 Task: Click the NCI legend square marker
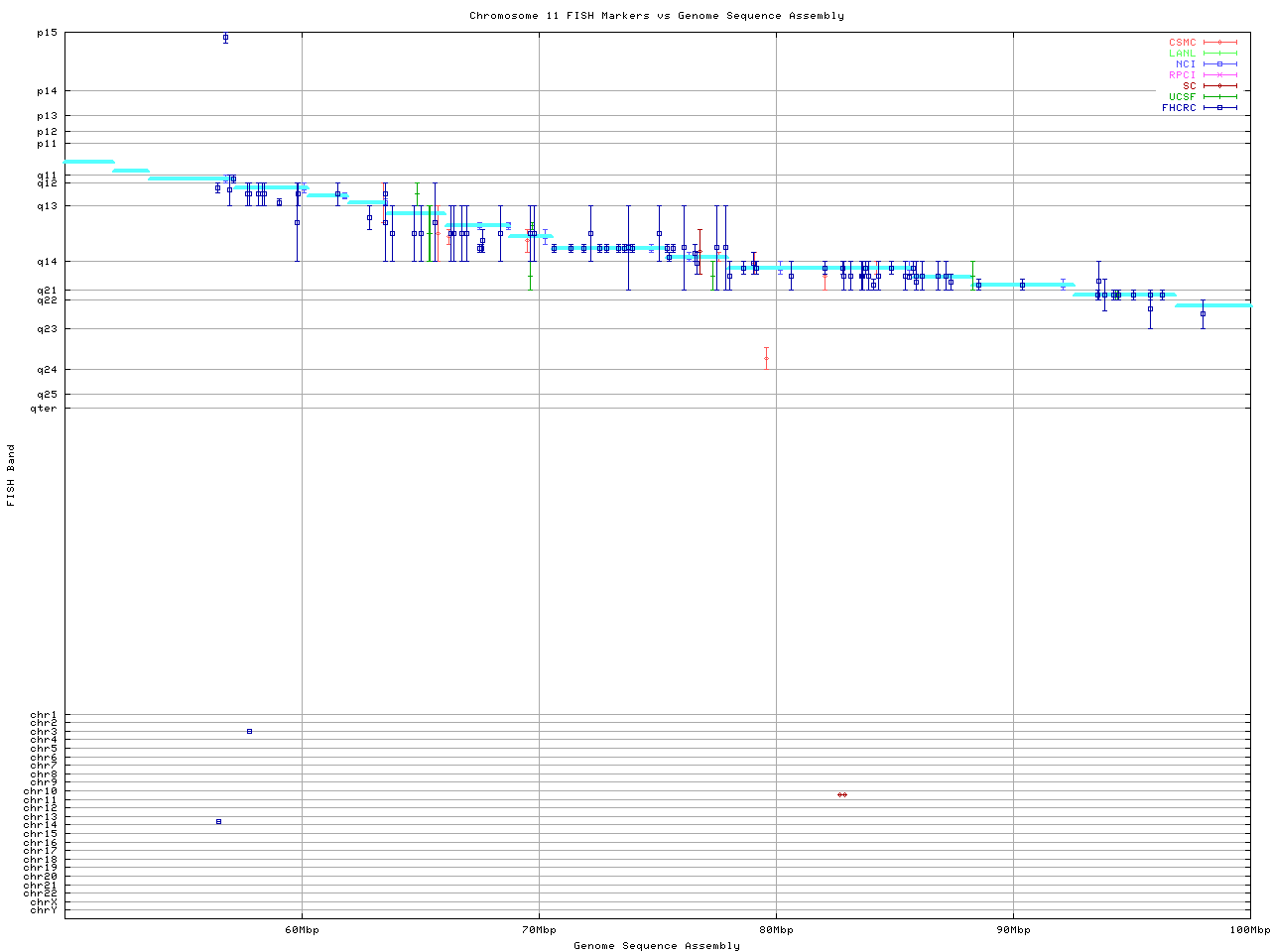(1219, 63)
